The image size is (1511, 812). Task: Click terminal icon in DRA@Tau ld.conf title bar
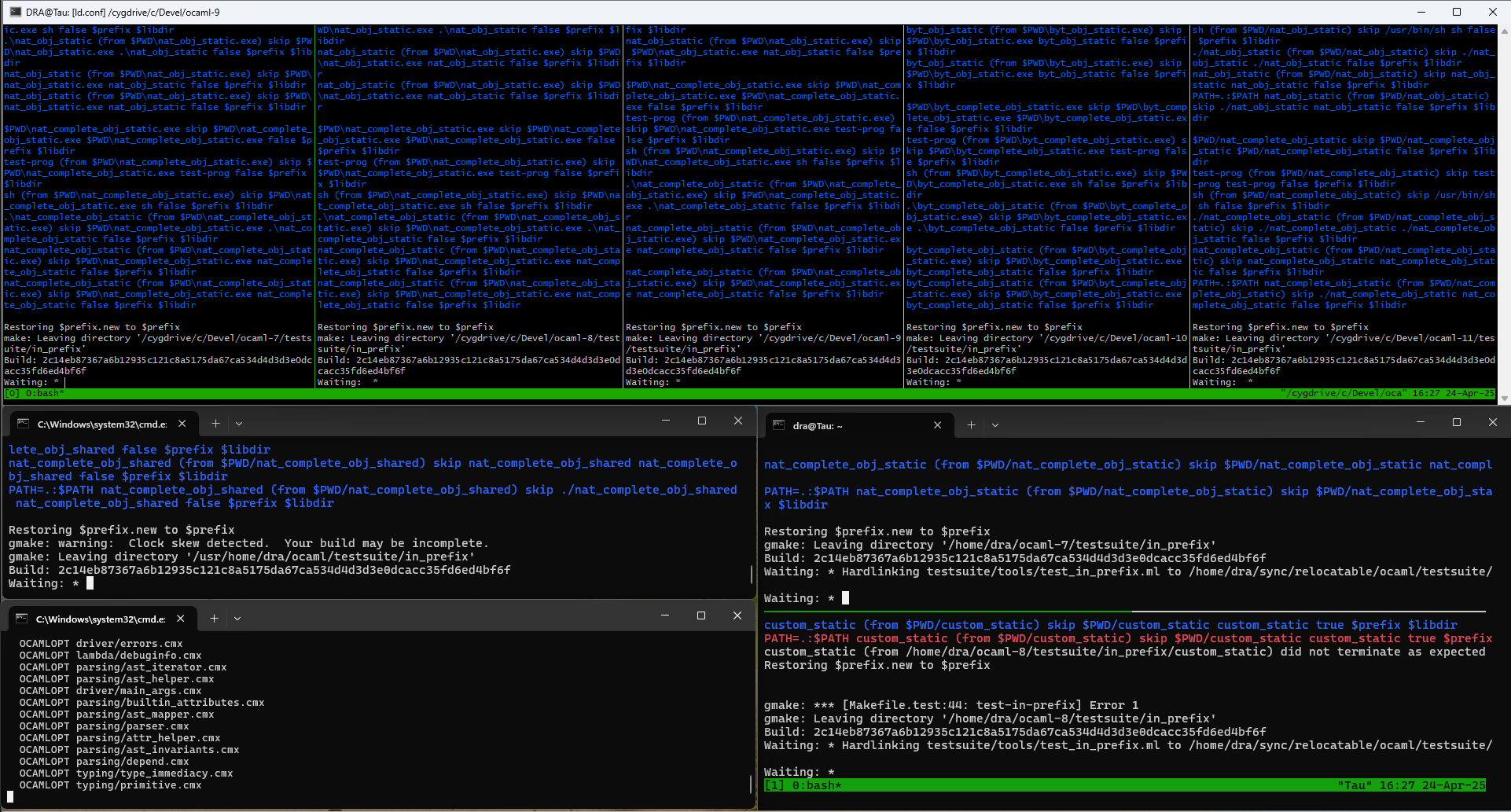pyautogui.click(x=15, y=13)
